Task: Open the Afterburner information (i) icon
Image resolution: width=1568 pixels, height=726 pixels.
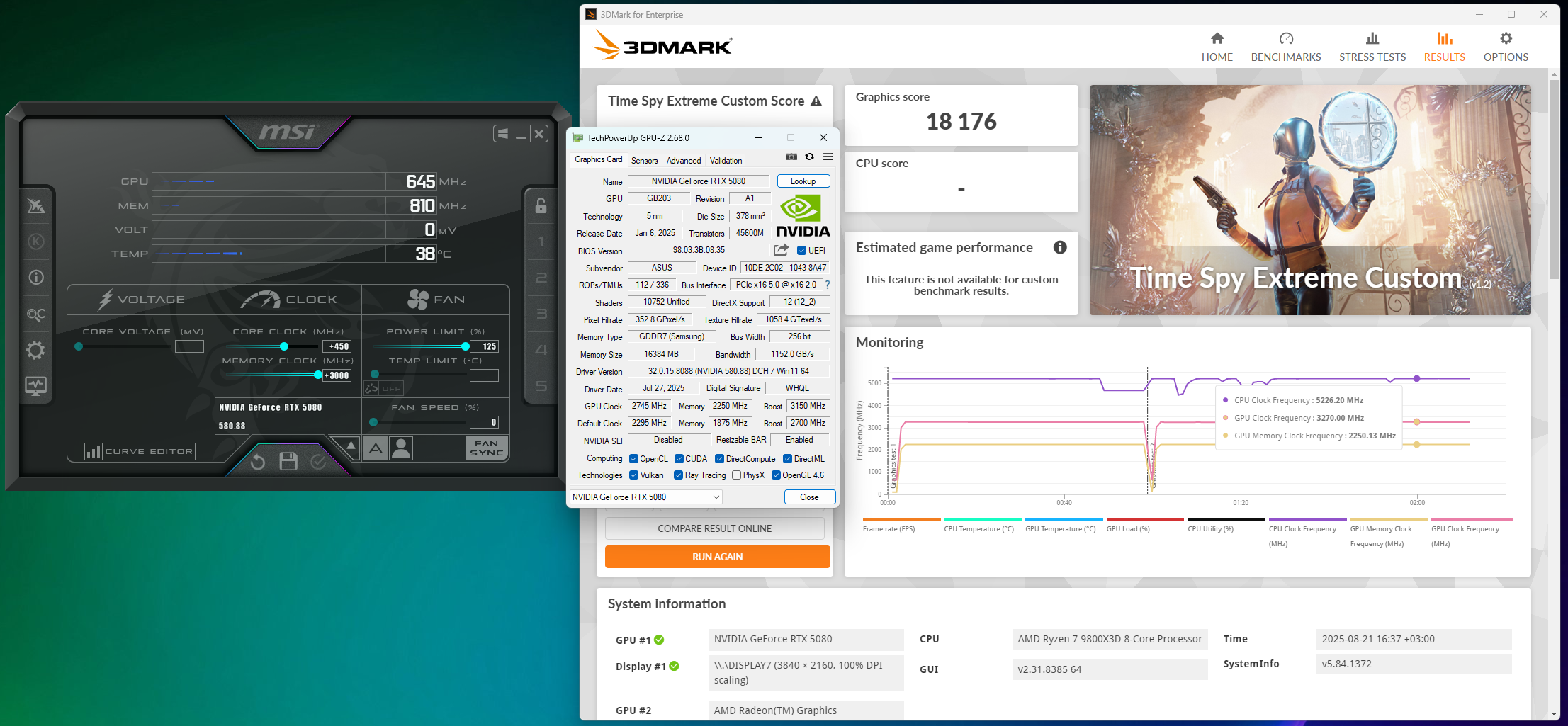Action: [35, 278]
